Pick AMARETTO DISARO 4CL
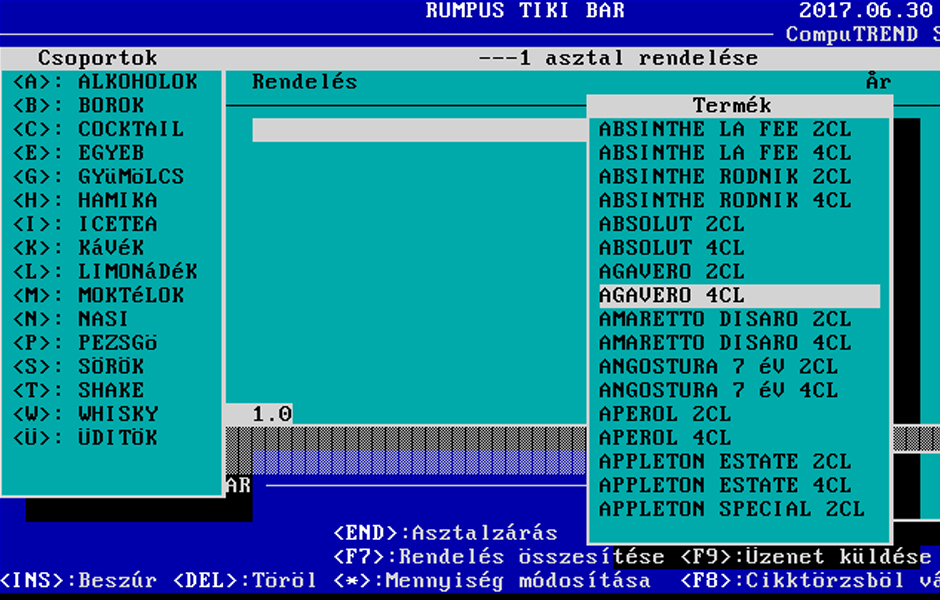The height and width of the screenshot is (600, 940). [x=725, y=343]
